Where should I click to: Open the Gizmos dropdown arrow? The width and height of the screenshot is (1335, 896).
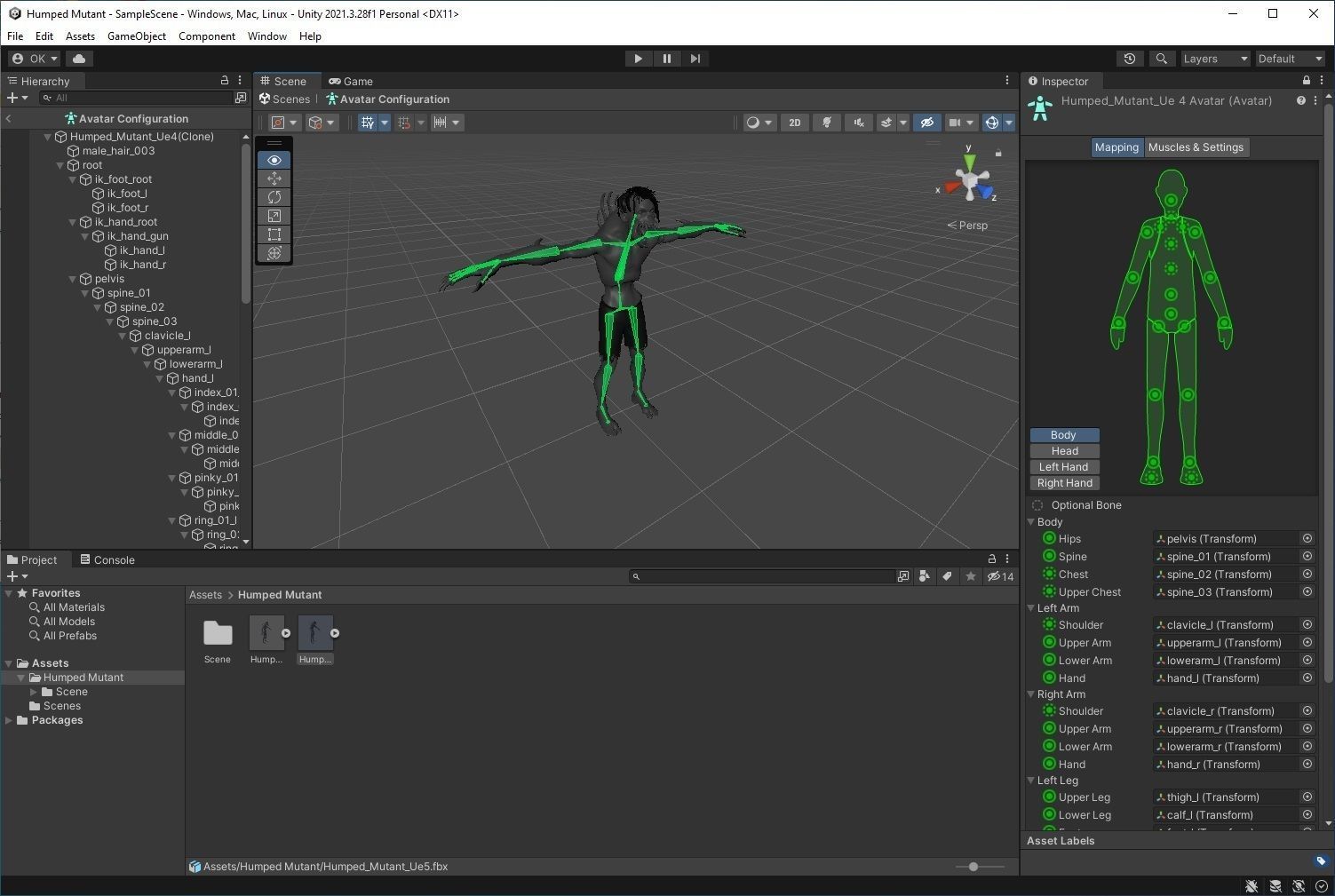click(1008, 123)
